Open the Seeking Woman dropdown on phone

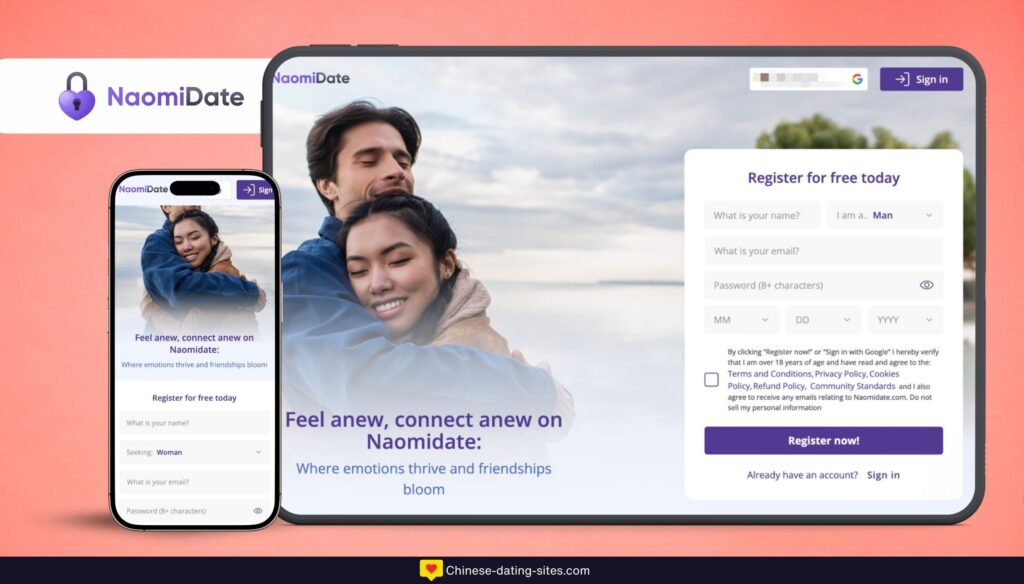coord(194,452)
